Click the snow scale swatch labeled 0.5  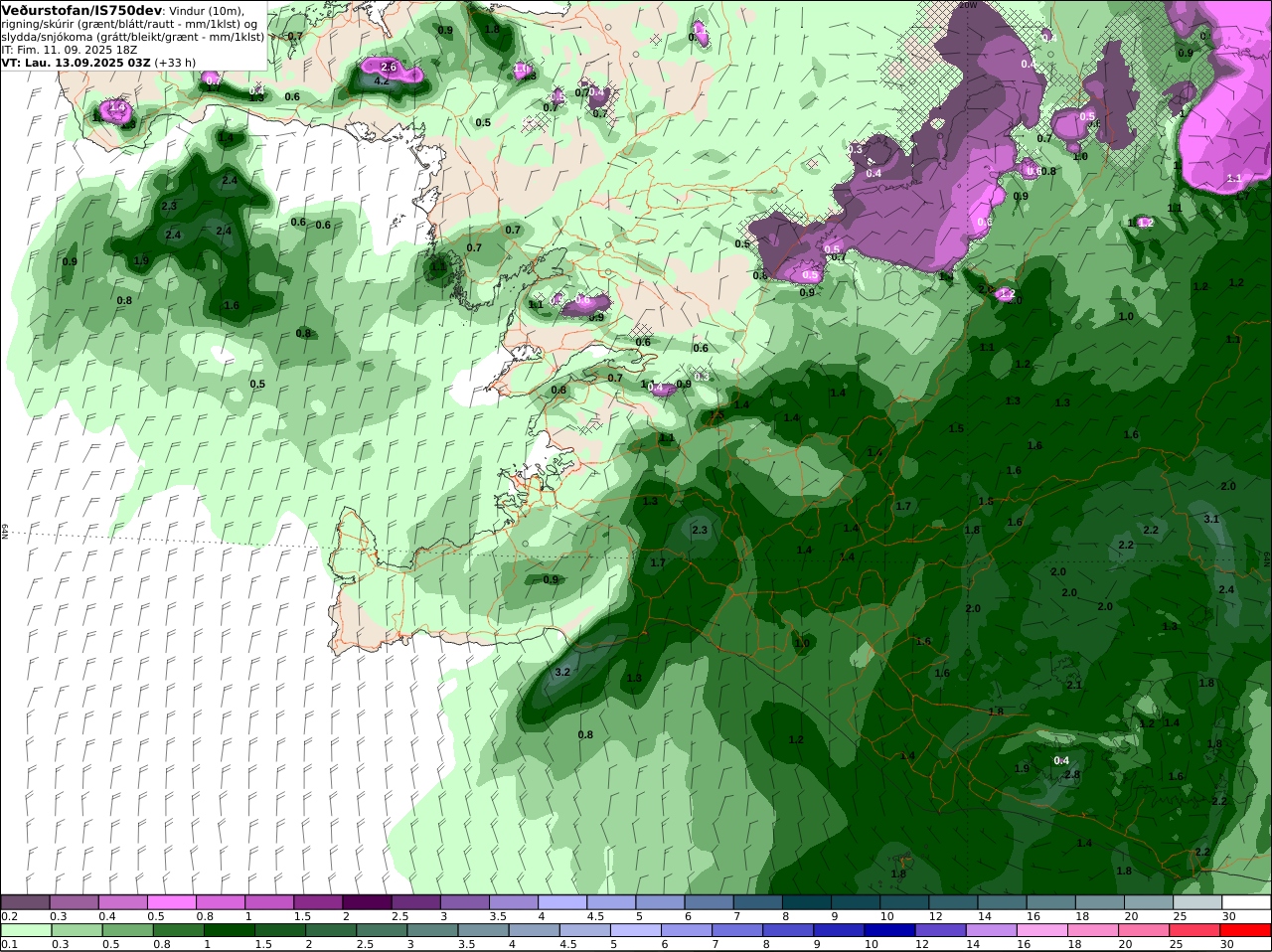(172, 902)
